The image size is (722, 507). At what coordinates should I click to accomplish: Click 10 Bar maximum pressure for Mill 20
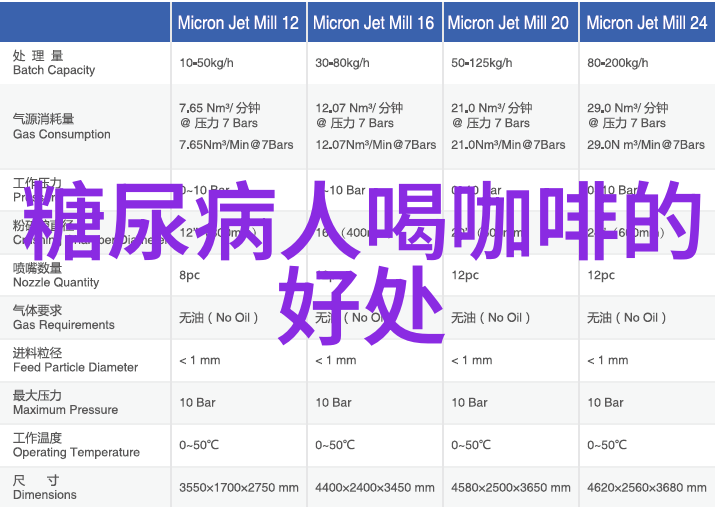(469, 402)
